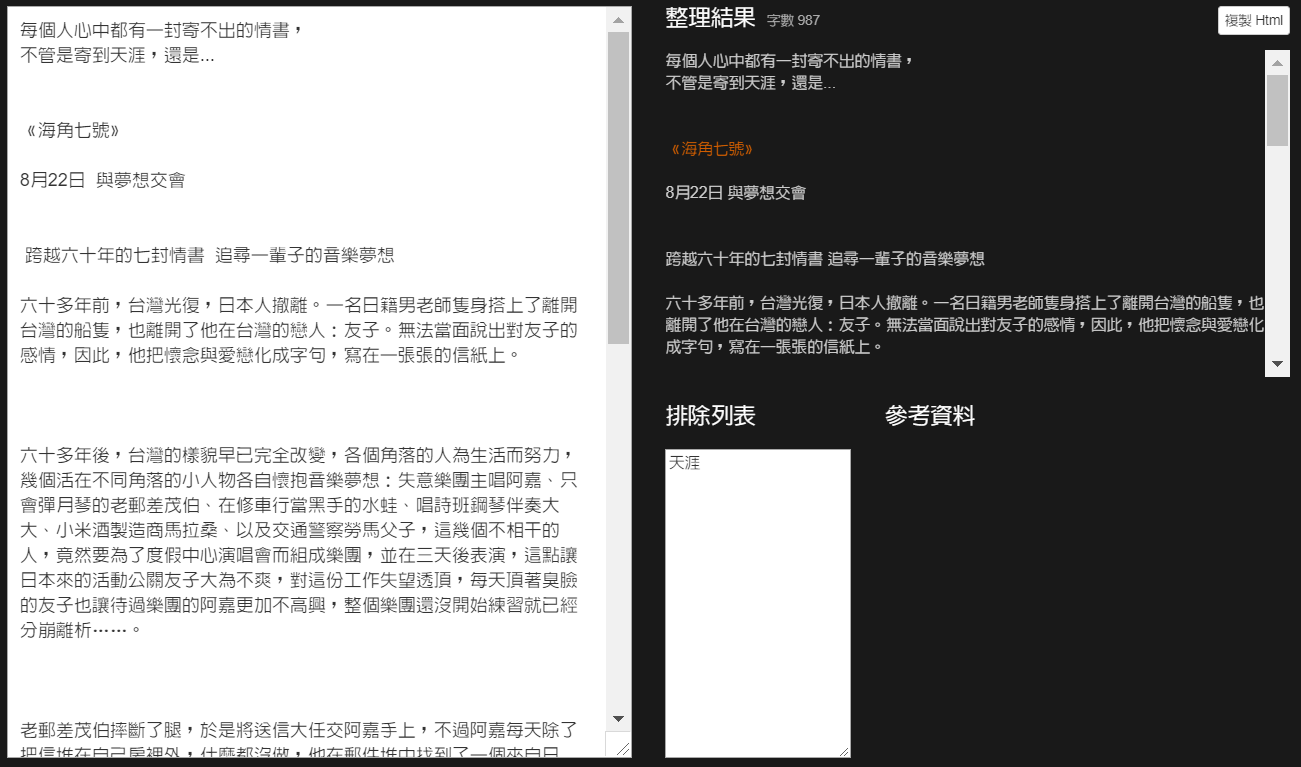
Task: Click the 排除列表 heading
Action: pyautogui.click(x=710, y=416)
